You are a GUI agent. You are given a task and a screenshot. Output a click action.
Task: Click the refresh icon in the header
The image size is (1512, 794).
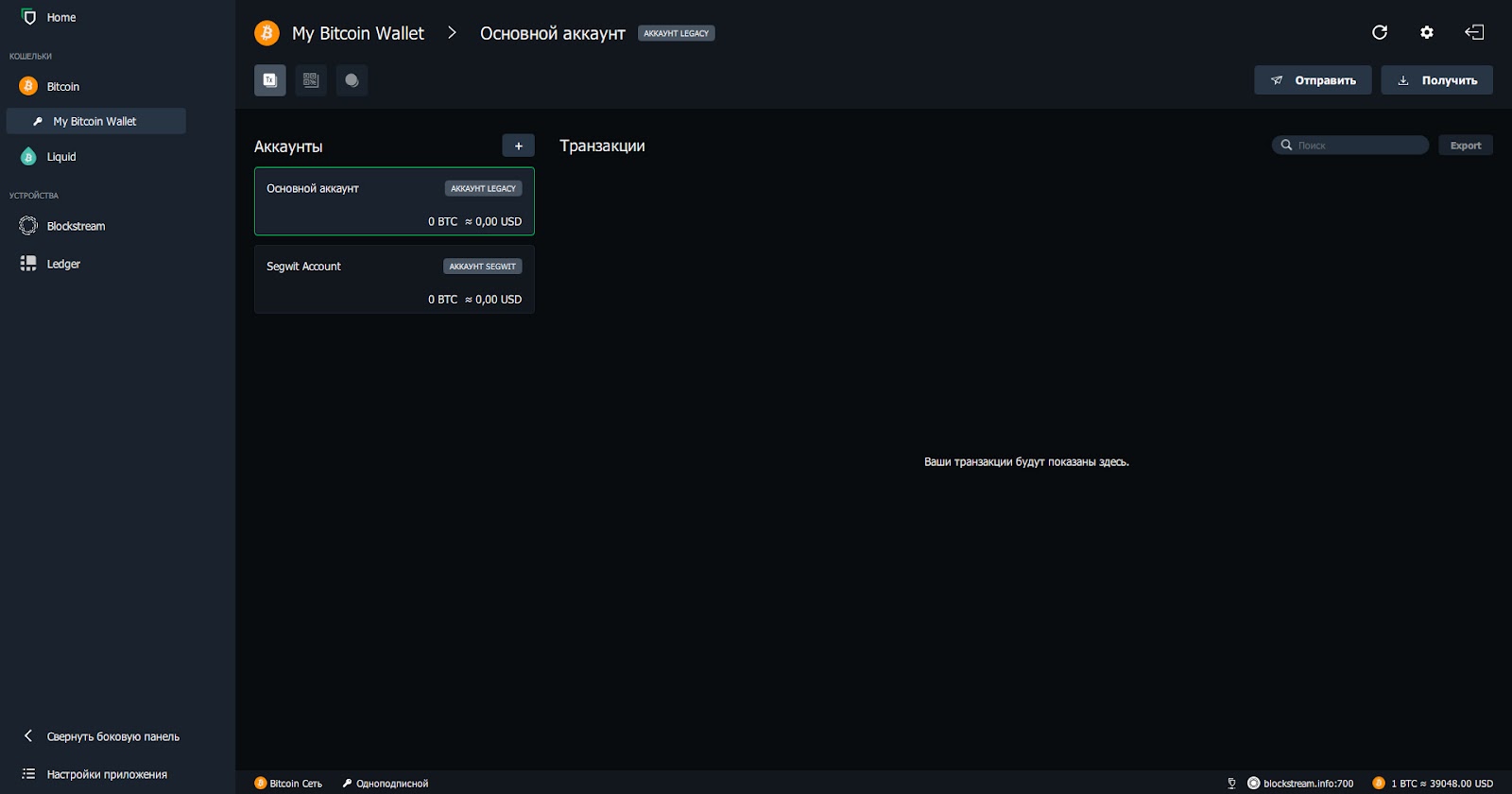[1380, 32]
